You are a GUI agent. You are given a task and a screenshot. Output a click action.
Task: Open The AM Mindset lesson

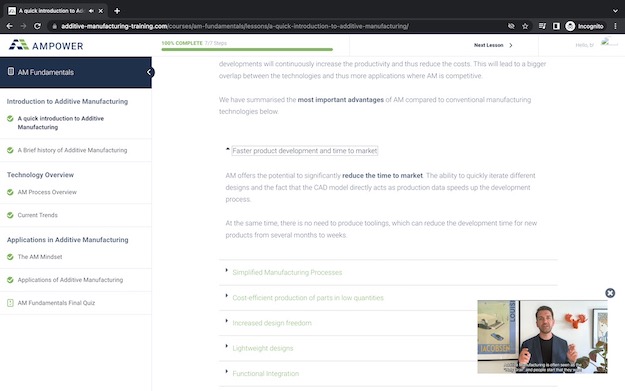point(40,257)
